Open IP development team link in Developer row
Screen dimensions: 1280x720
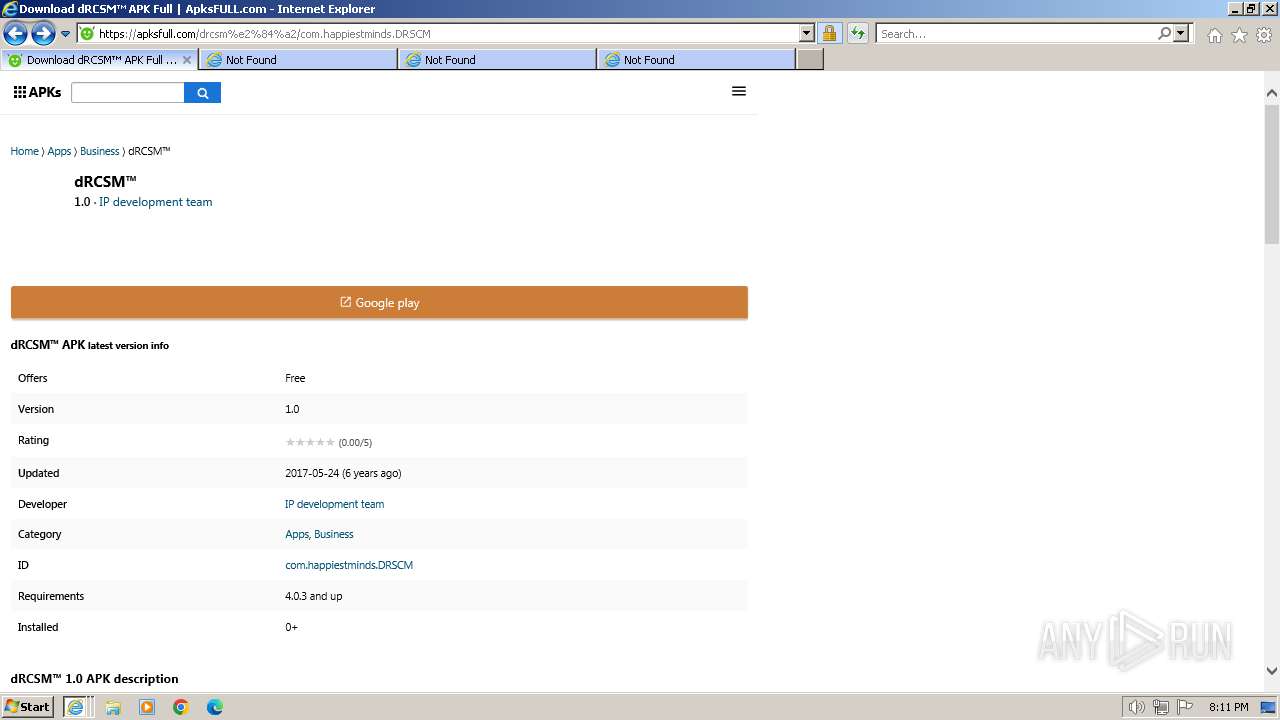tap(334, 504)
